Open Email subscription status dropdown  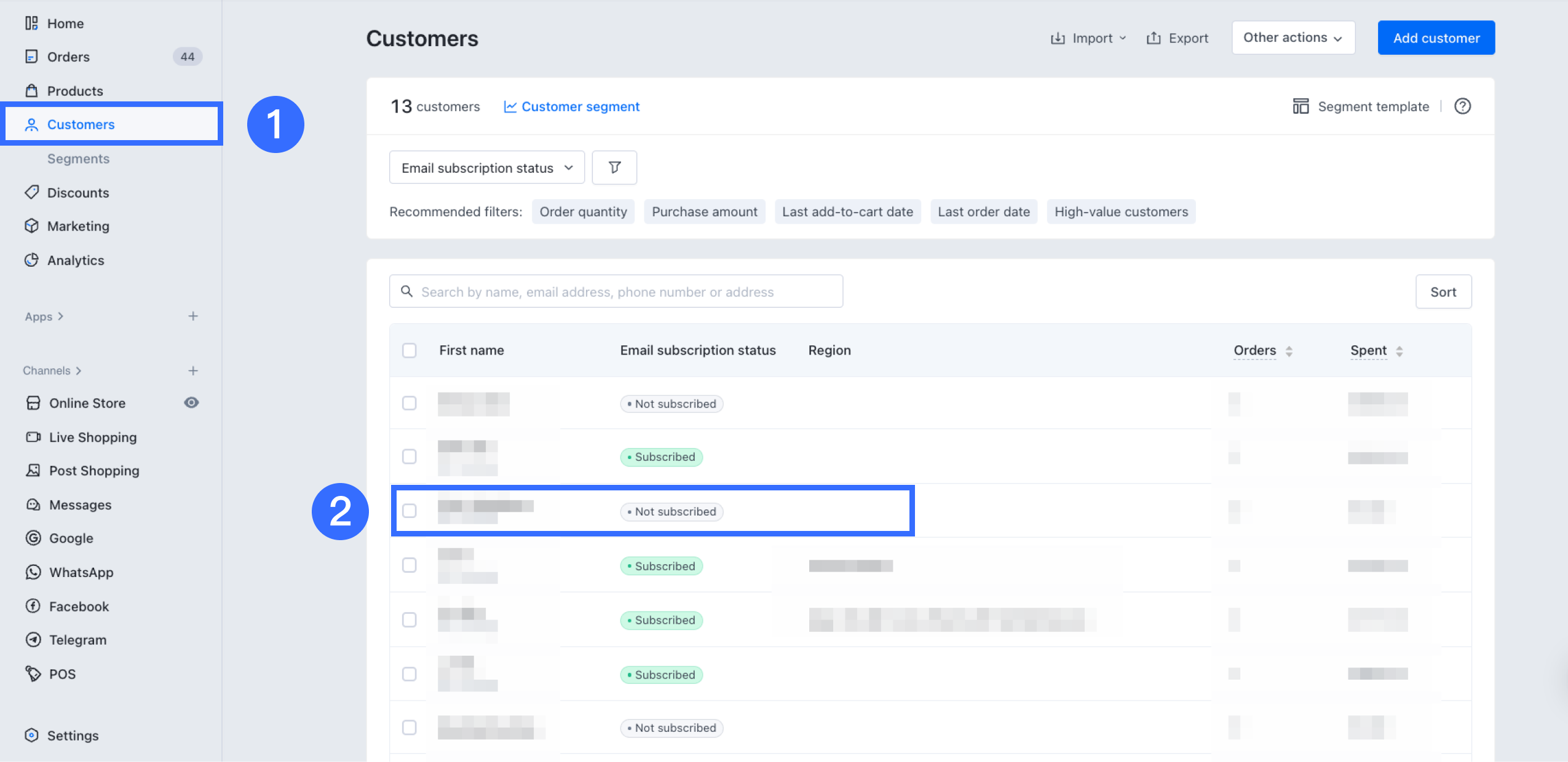(x=486, y=168)
